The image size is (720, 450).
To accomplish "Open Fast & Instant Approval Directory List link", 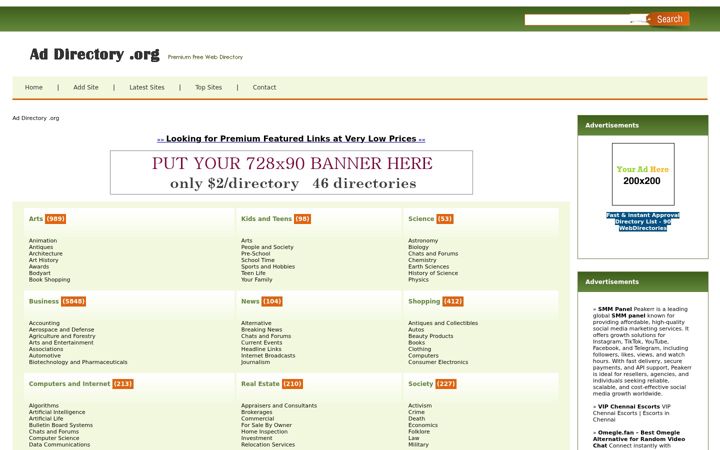I will click(x=643, y=221).
